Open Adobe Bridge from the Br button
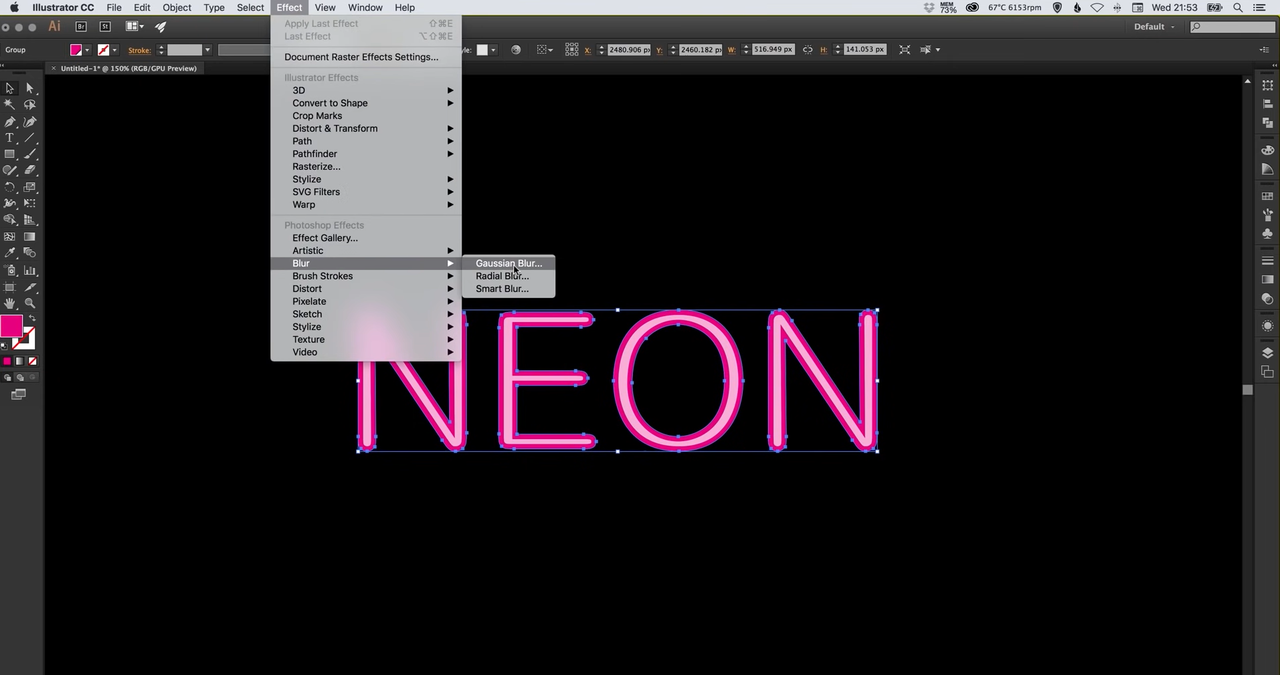Screen dimensions: 1280x675 81,27
